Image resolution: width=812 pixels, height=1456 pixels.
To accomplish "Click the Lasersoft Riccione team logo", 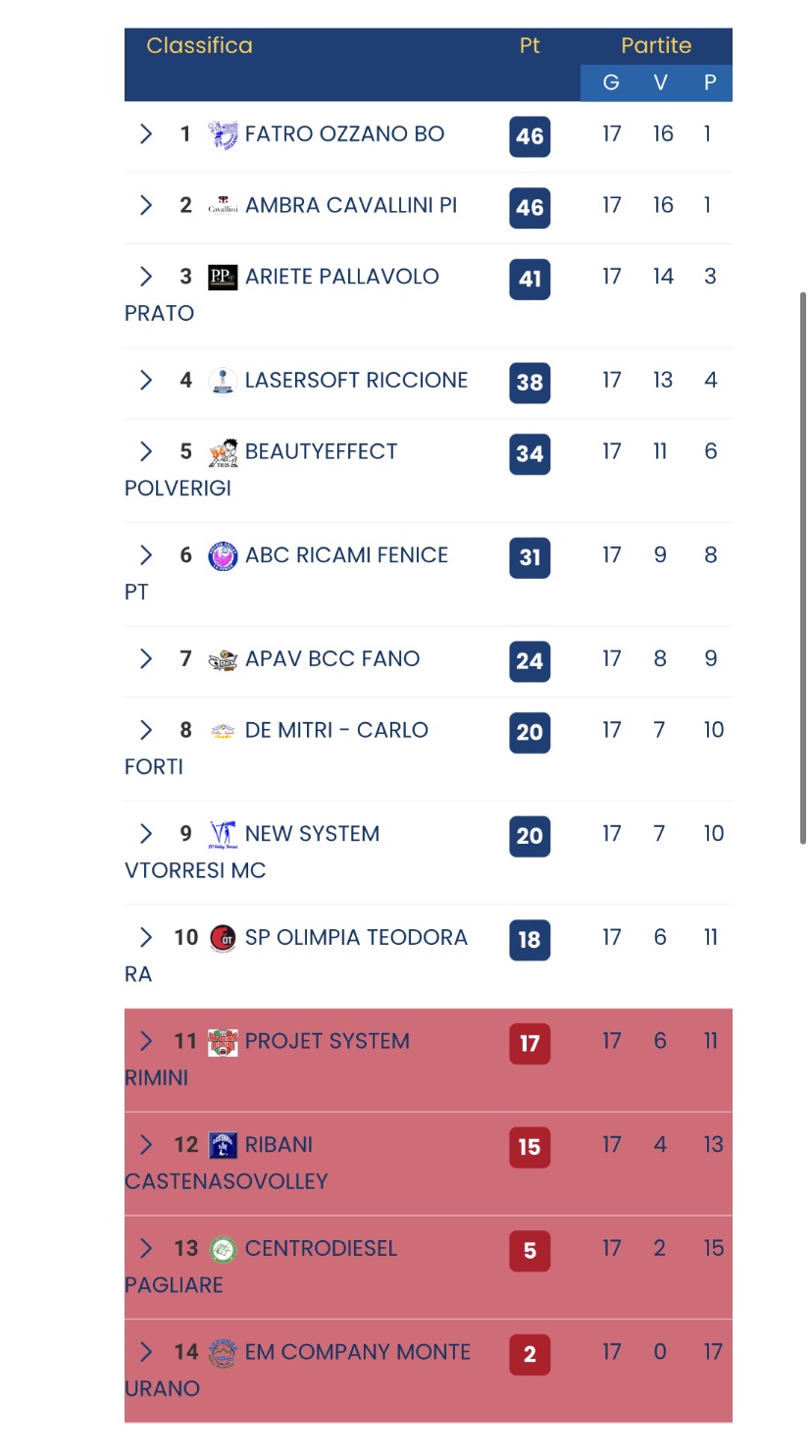I will coord(223,381).
